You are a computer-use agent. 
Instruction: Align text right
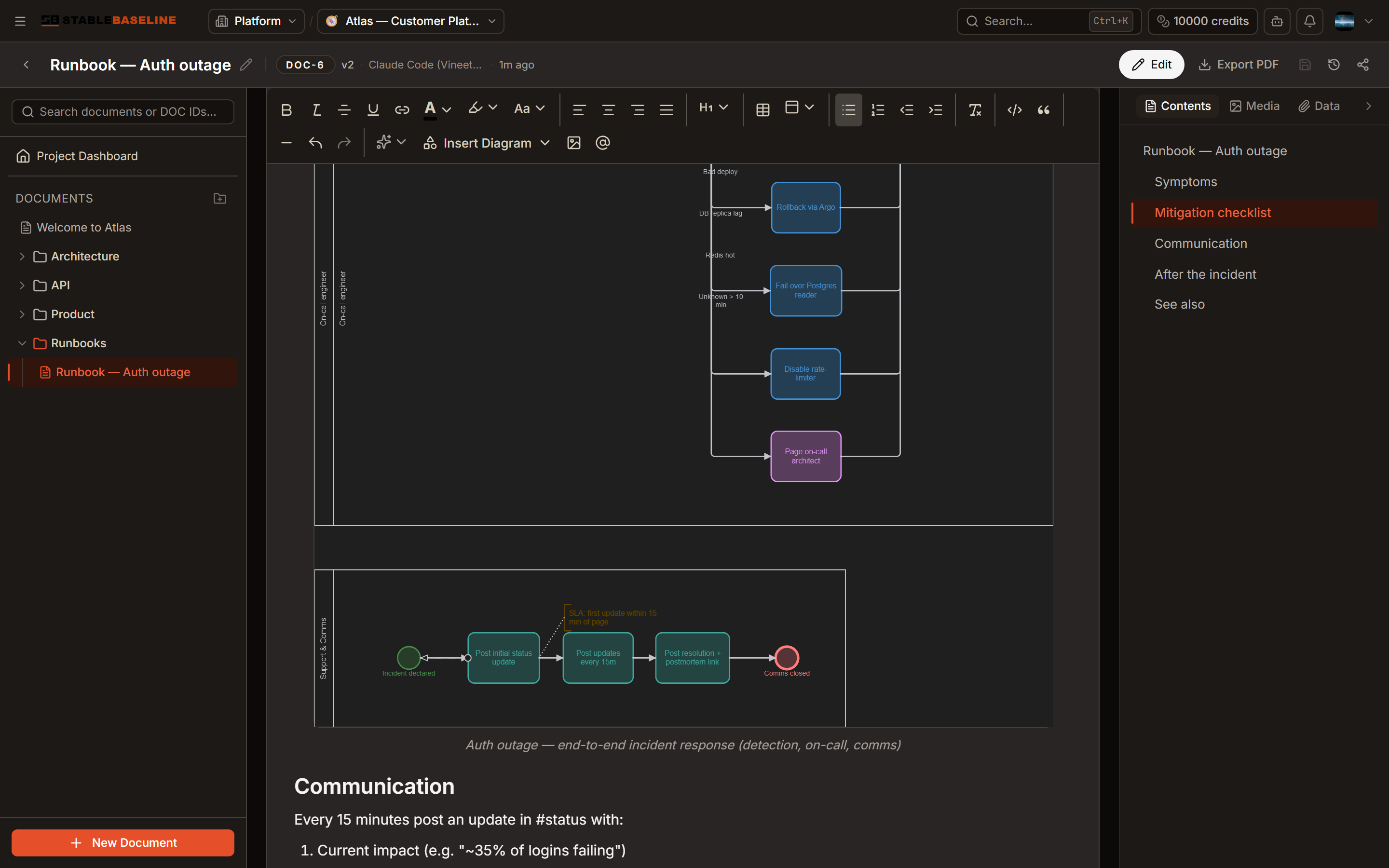[637, 109]
